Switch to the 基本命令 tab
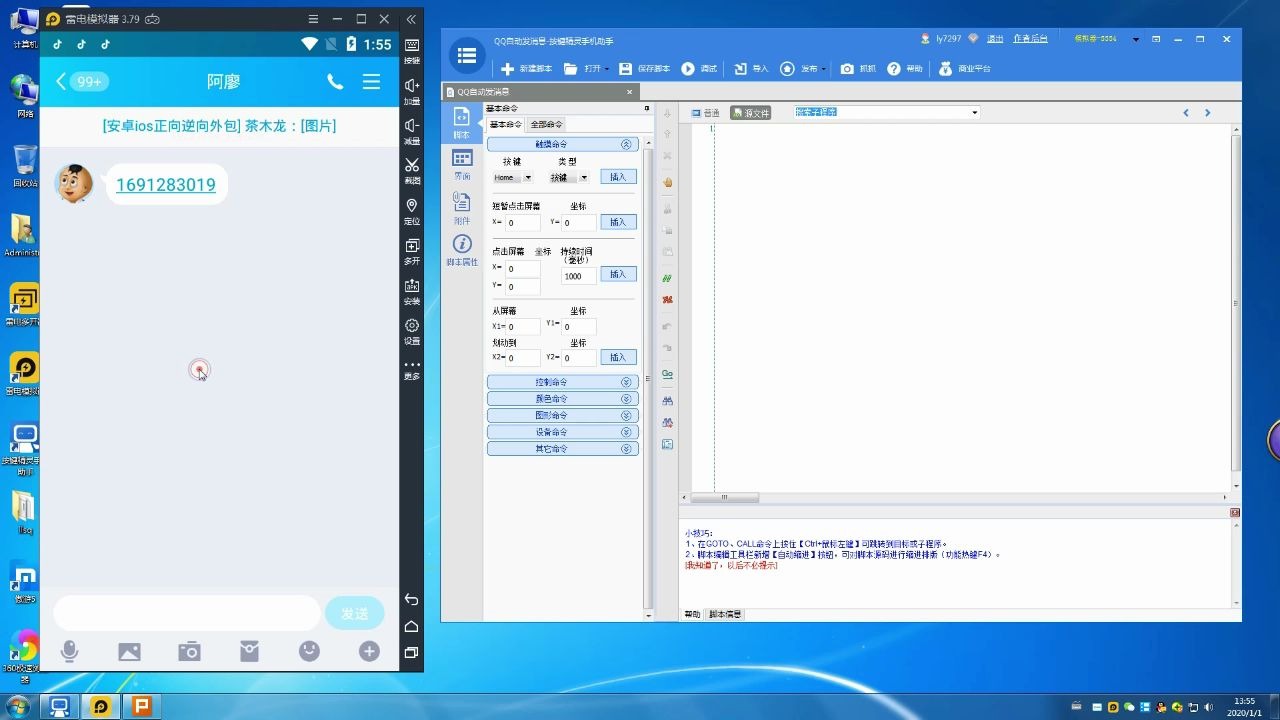This screenshot has width=1280, height=720. click(x=505, y=125)
